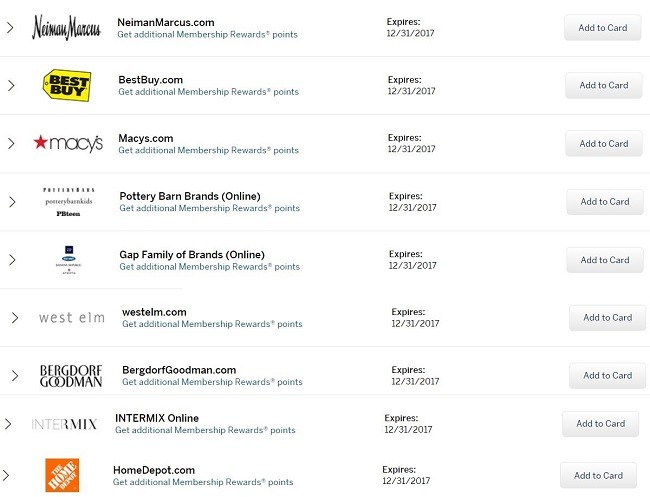Click the Macy's red star logo
The height and width of the screenshot is (497, 650).
68,143
